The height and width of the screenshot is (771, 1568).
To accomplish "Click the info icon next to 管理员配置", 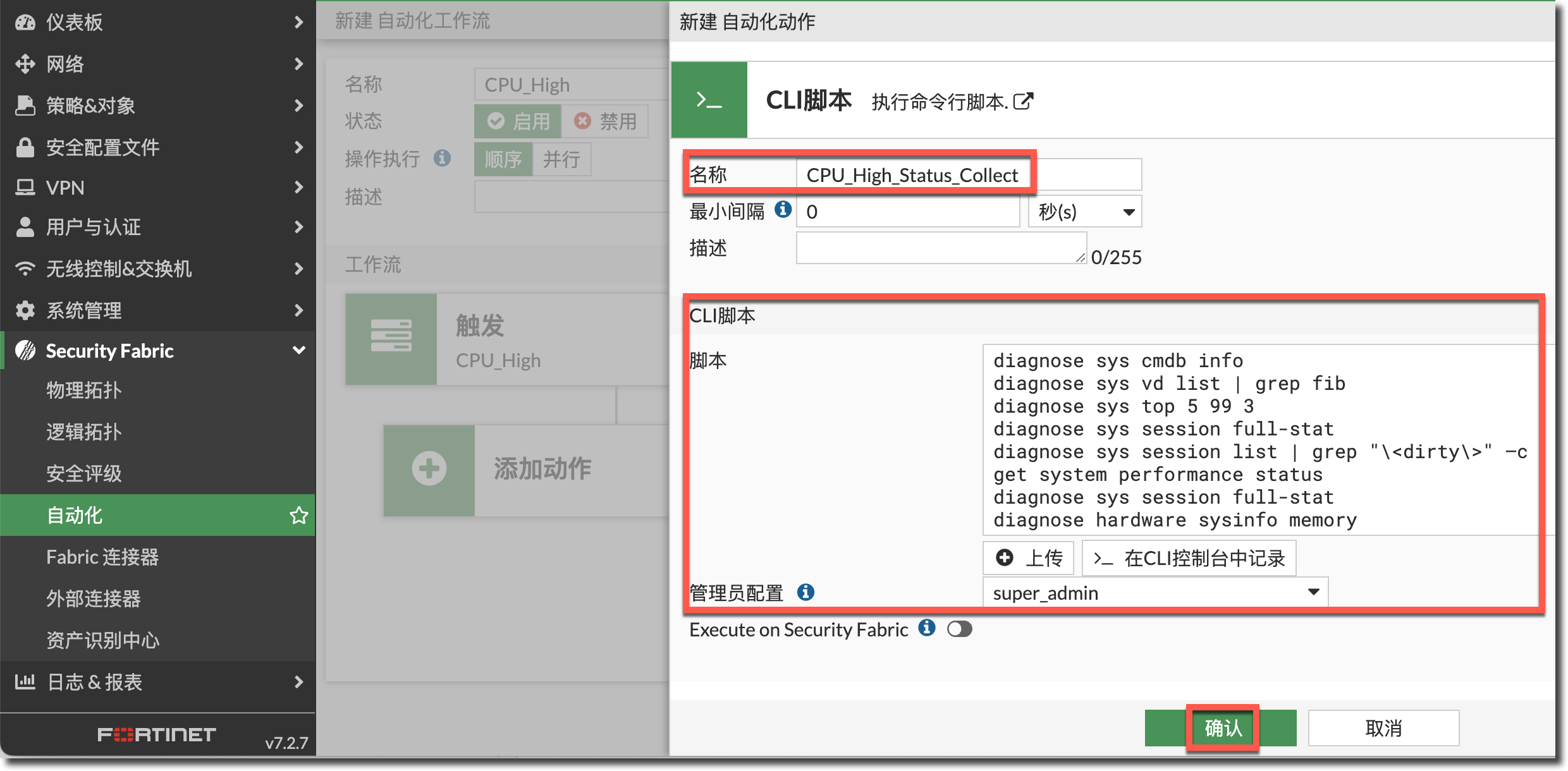I will (805, 592).
